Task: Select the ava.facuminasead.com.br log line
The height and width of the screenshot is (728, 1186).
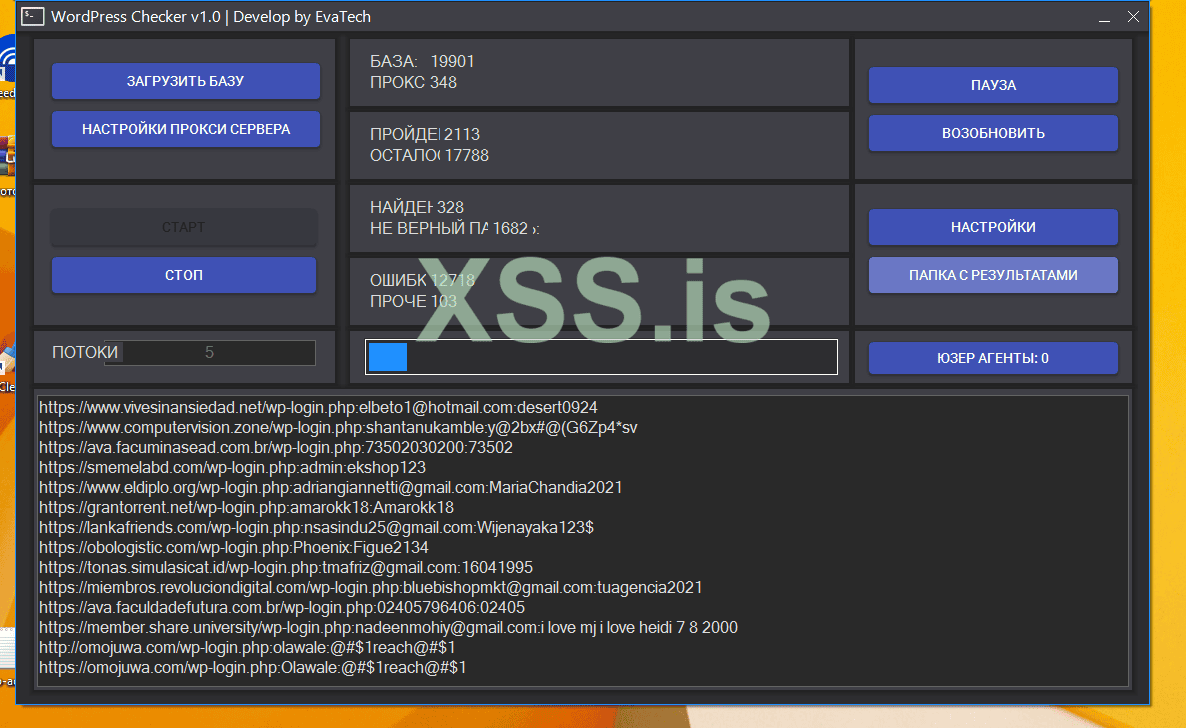Action: pos(276,447)
